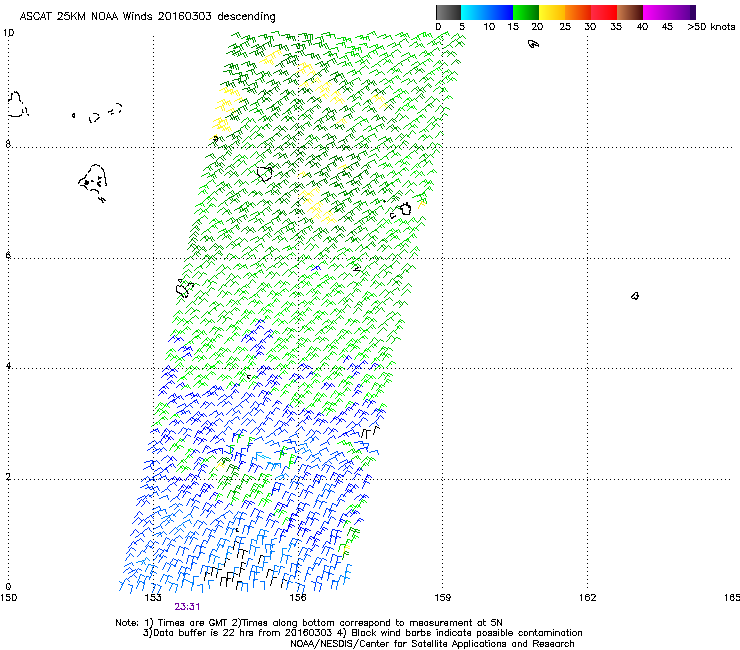The height and width of the screenshot is (650, 740).
Task: Click the purple 23:31 time stamp
Action: [187, 607]
